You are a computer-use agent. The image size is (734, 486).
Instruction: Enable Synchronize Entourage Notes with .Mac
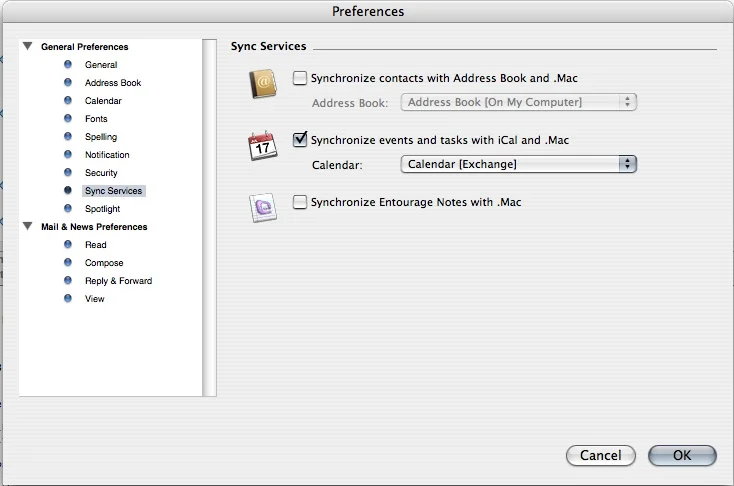tap(300, 202)
